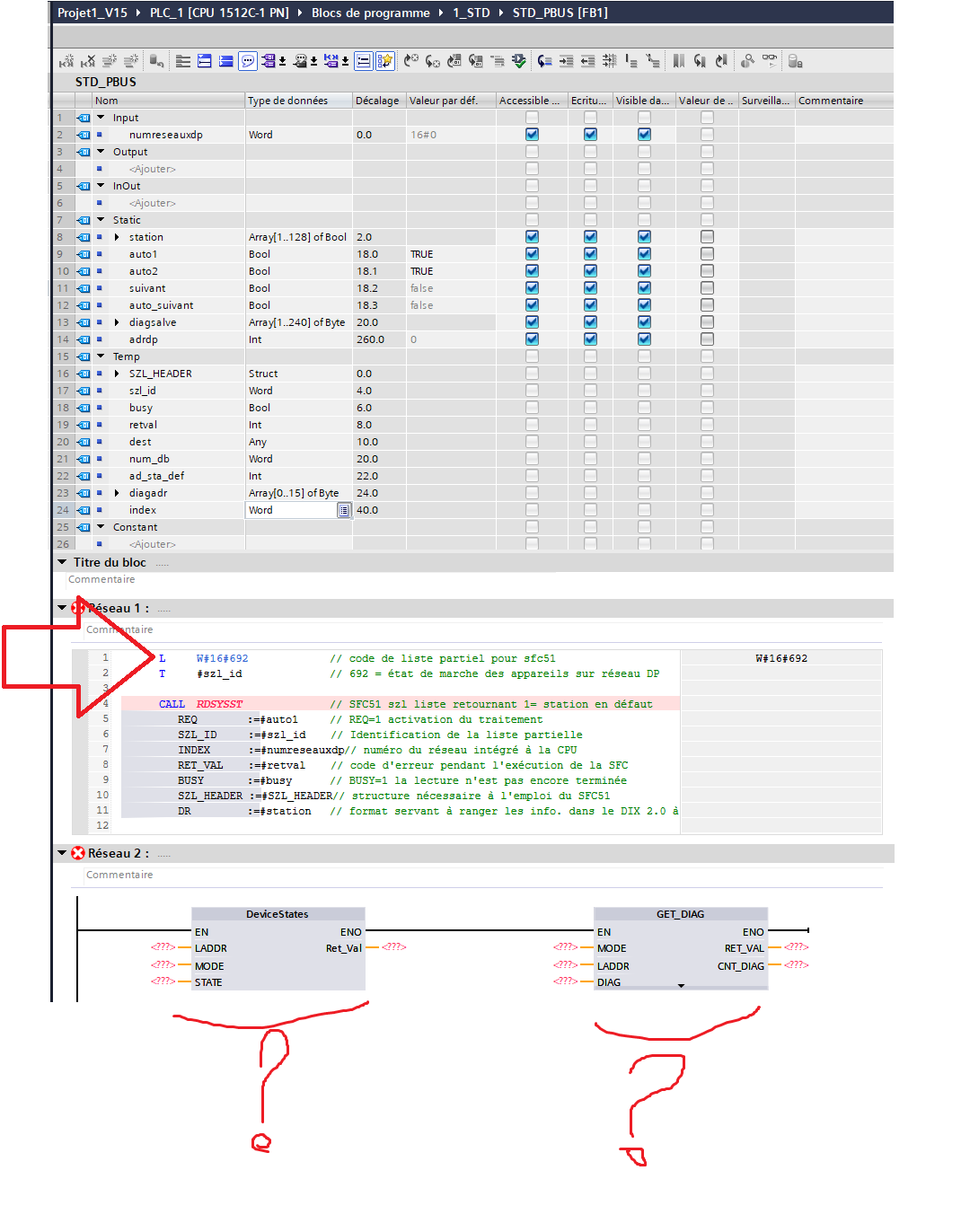Click the green check update block calls icon
970x1232 pixels.
pyautogui.click(x=519, y=61)
